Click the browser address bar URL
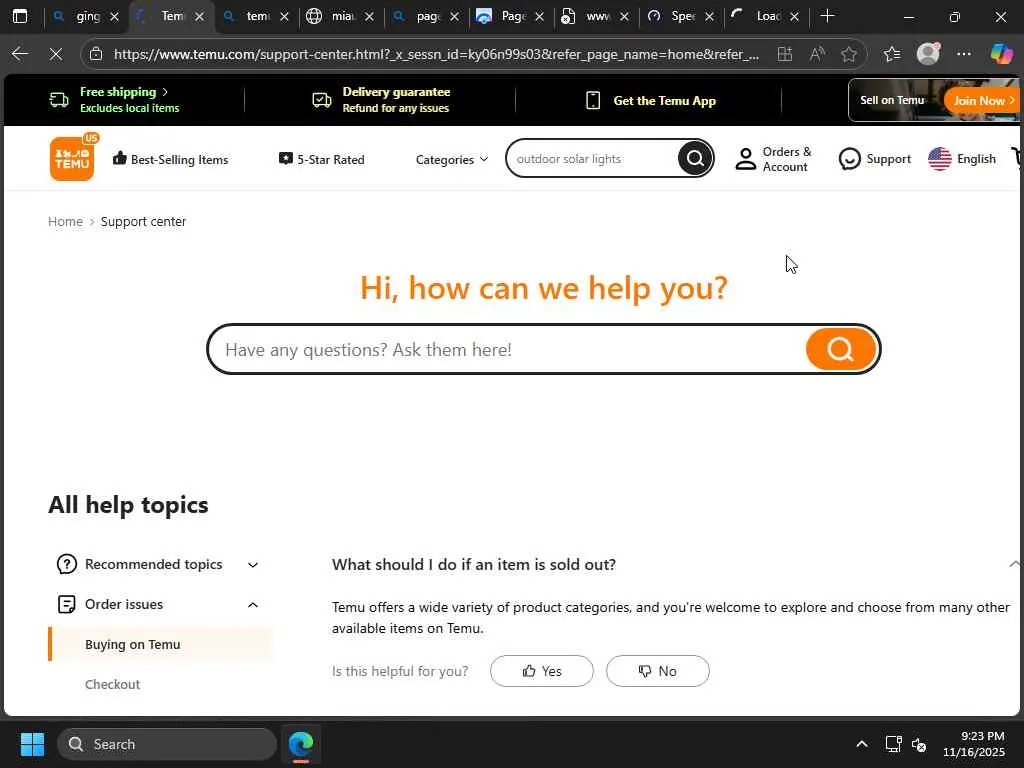This screenshot has height=768, width=1024. [436, 54]
